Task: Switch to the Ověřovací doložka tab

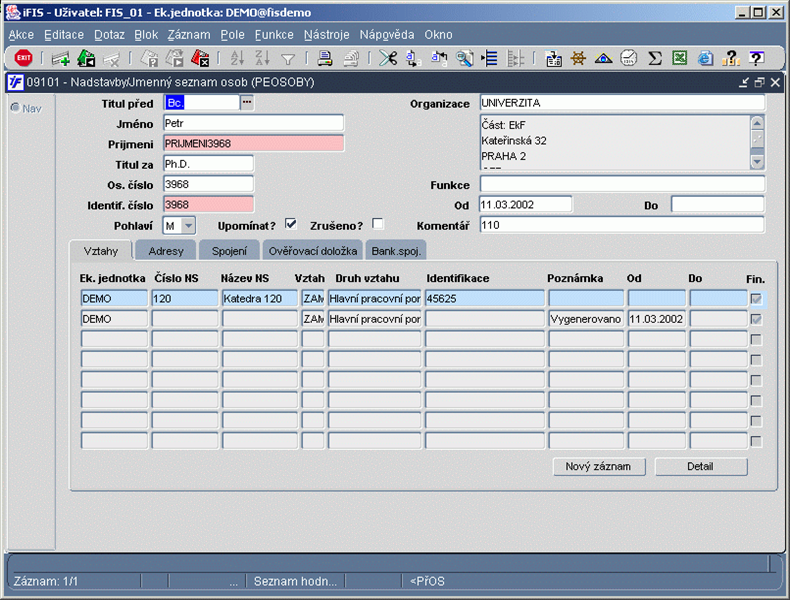Action: pos(312,251)
